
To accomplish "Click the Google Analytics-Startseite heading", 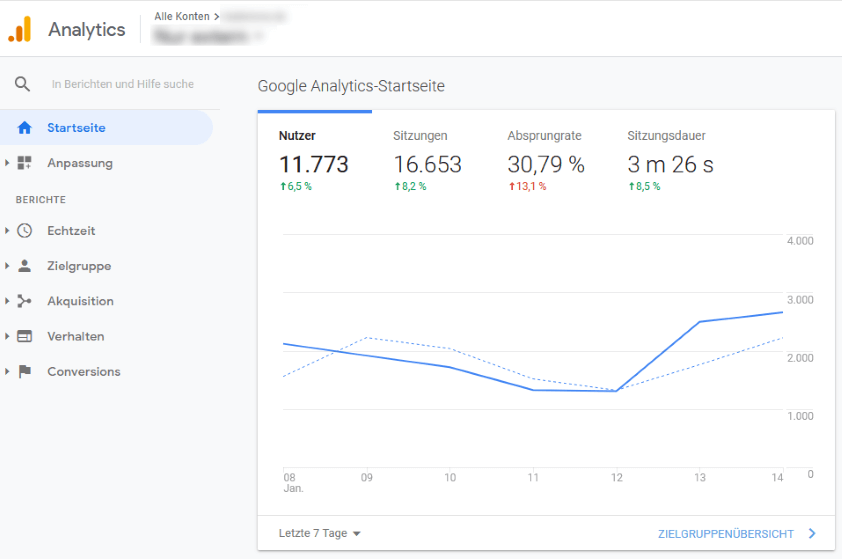I will click(351, 86).
